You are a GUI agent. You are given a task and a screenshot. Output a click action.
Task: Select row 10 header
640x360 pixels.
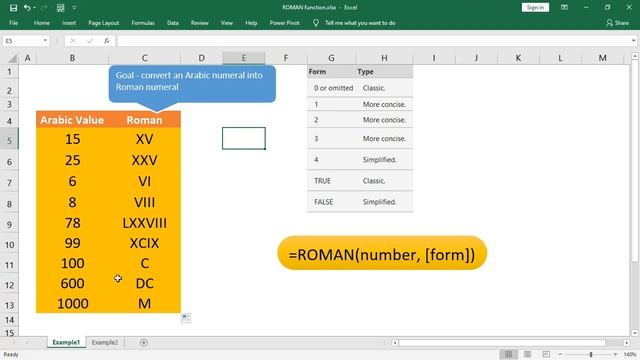[x=9, y=244]
